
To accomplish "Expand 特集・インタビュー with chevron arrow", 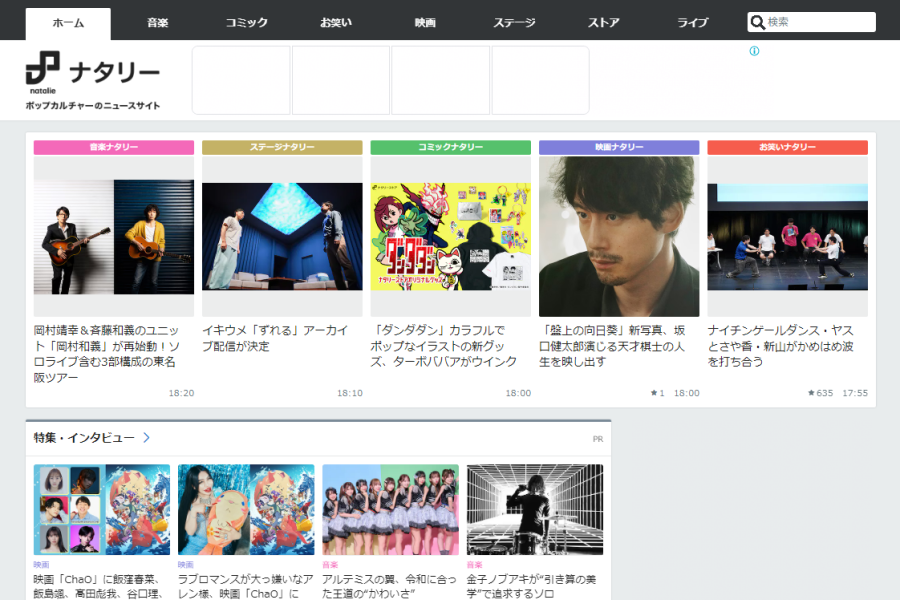I will tap(147, 438).
